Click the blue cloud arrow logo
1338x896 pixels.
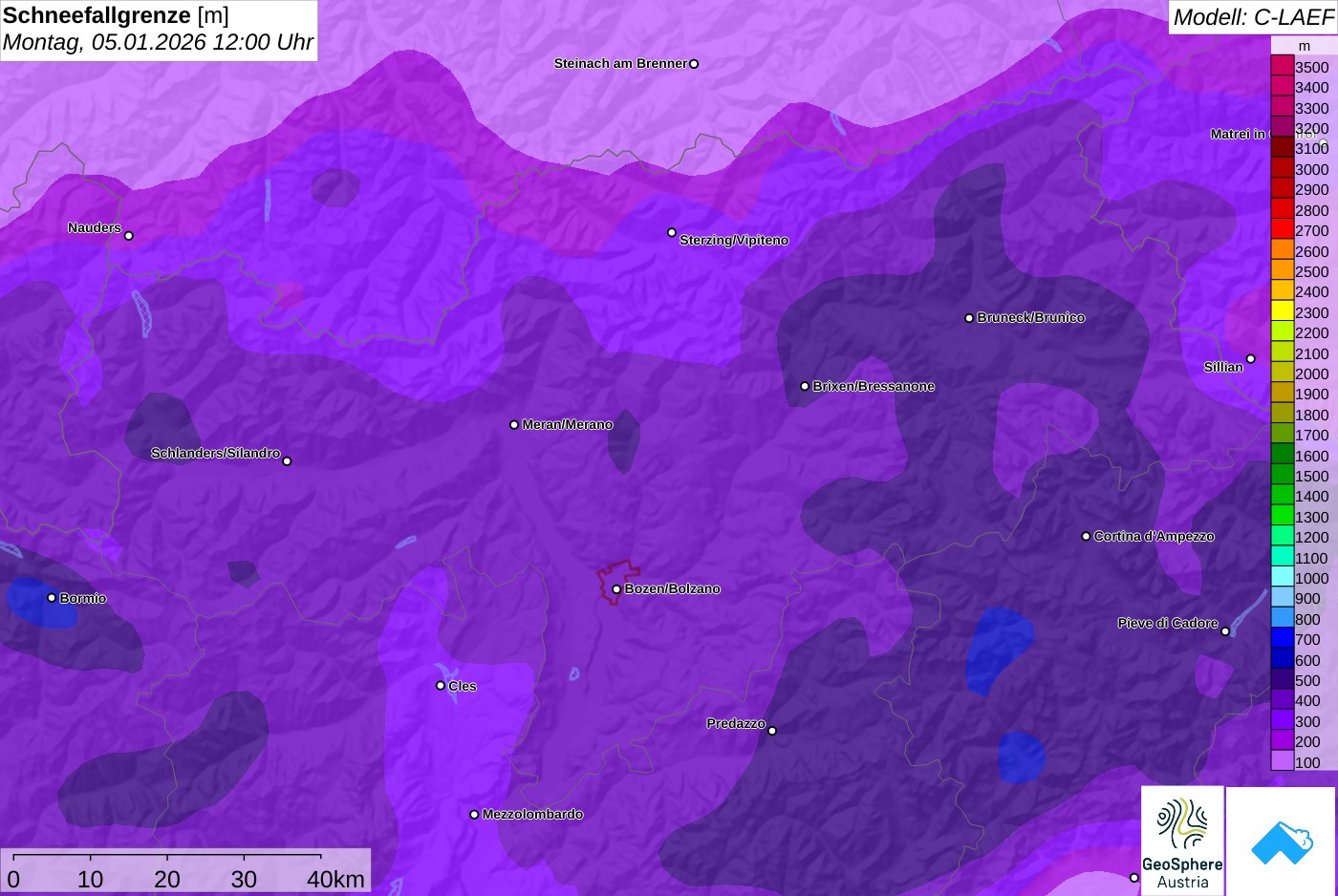(1281, 841)
